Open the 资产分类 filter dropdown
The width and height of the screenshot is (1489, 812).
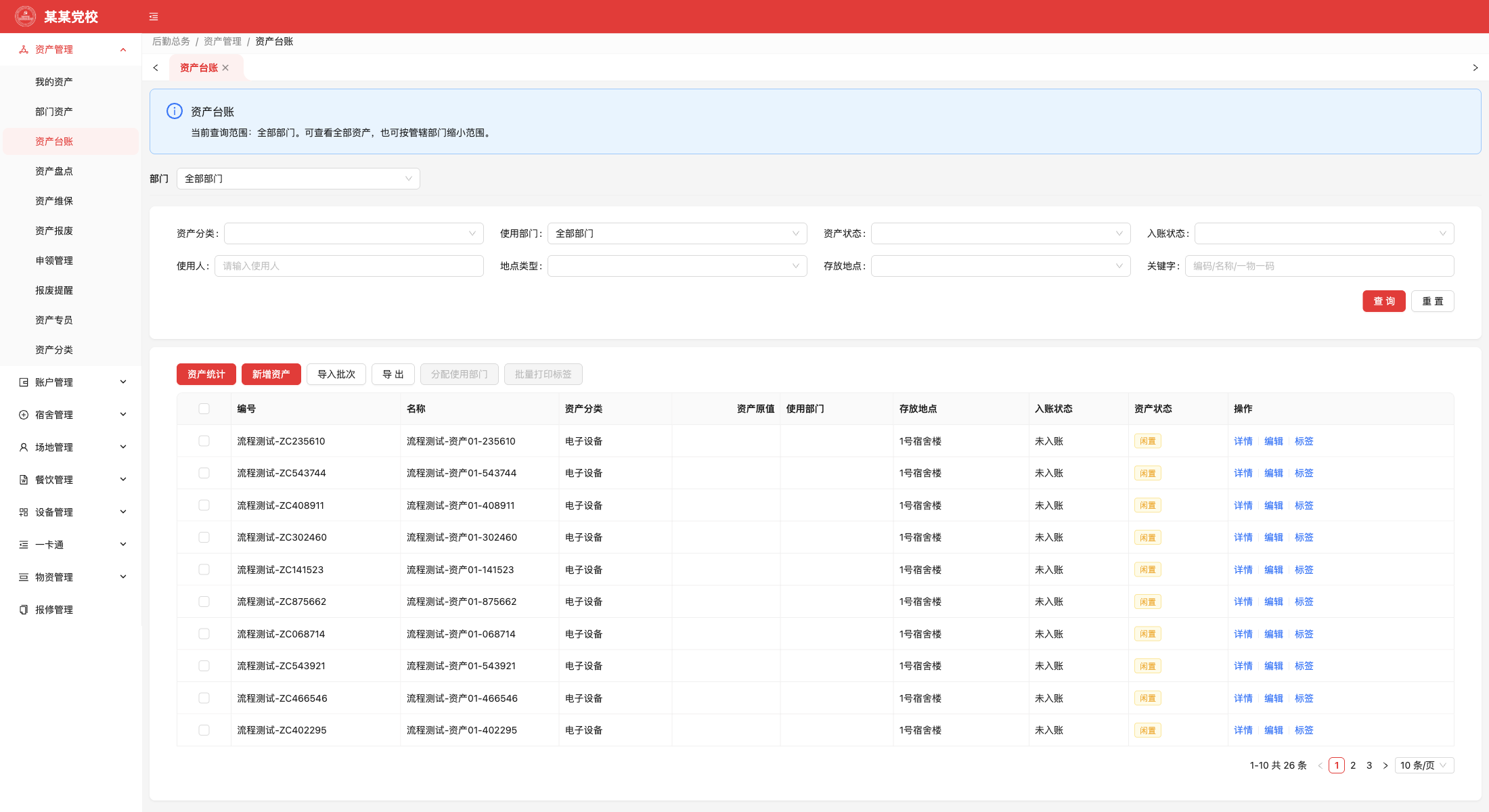pyautogui.click(x=354, y=233)
